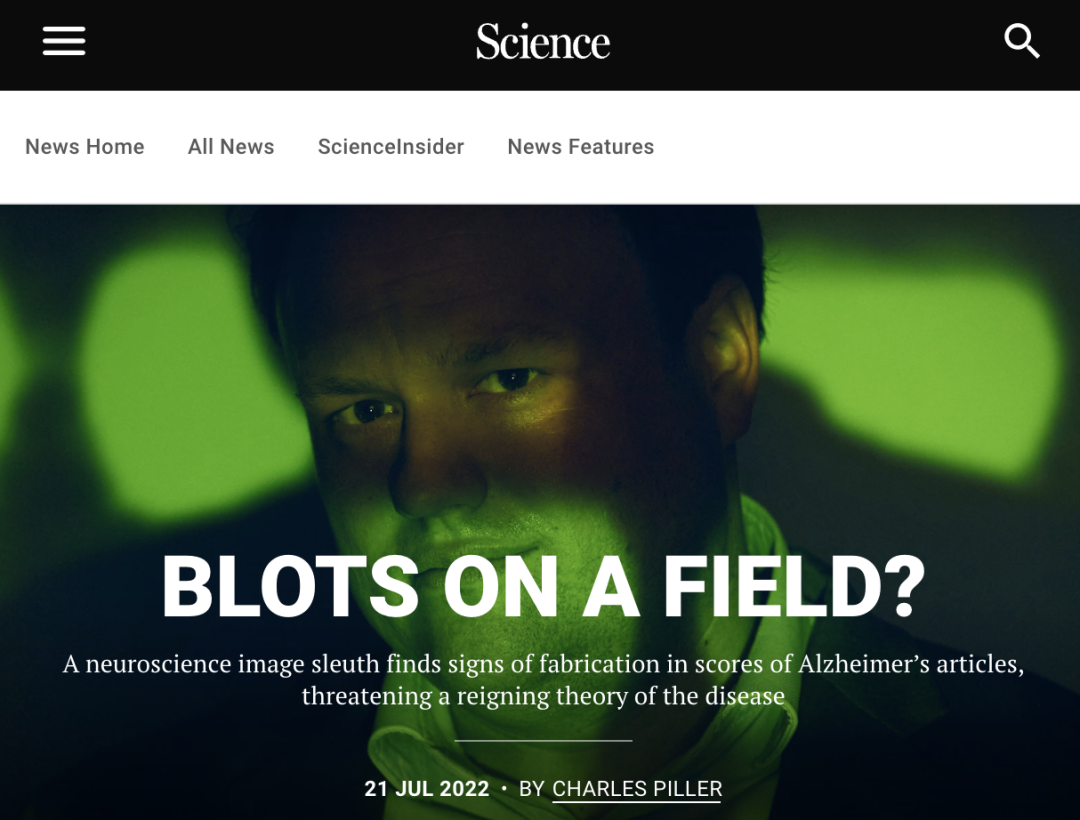Click the word "BY" before author name

coord(532,789)
